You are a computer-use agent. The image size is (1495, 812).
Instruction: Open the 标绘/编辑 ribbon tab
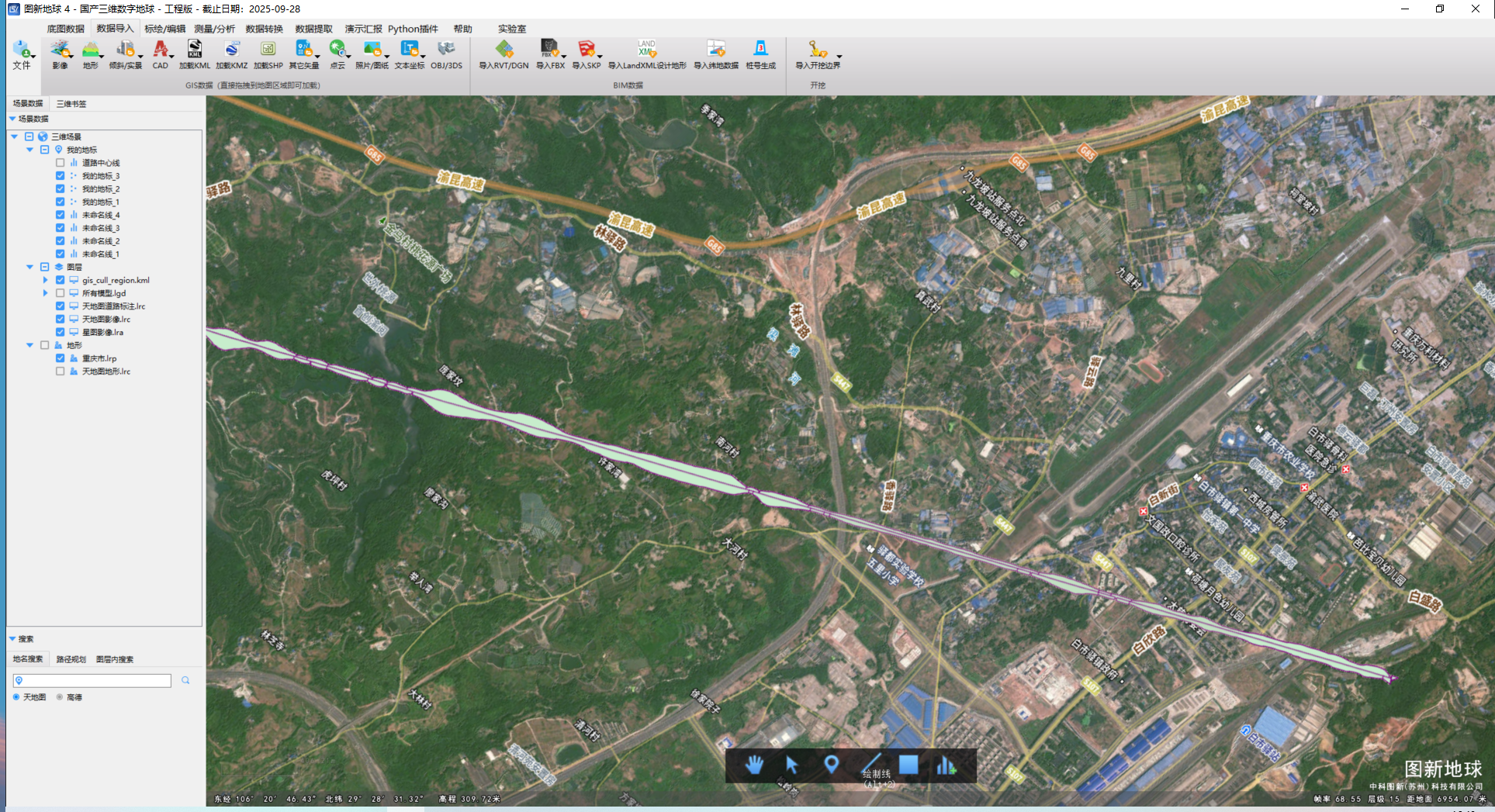pyautogui.click(x=165, y=29)
